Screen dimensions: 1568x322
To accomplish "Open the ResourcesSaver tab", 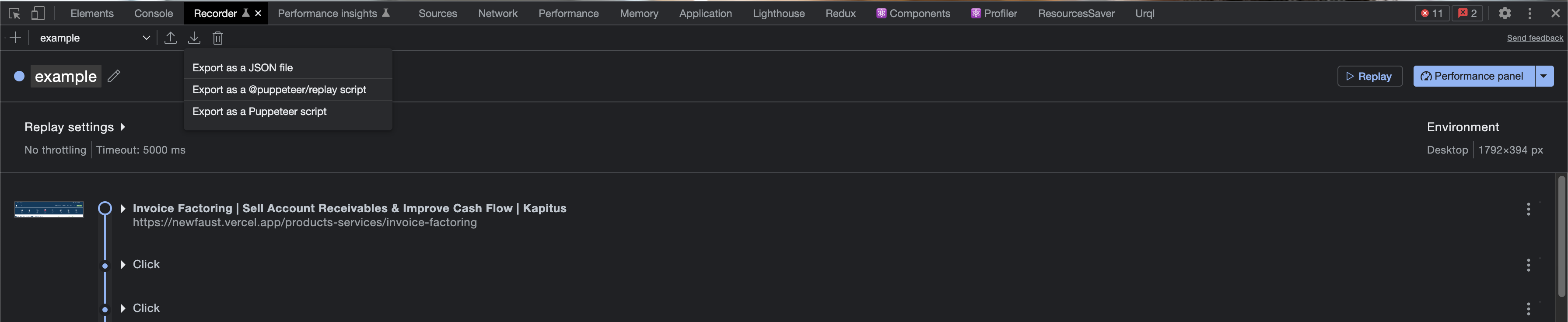I will pos(1076,13).
